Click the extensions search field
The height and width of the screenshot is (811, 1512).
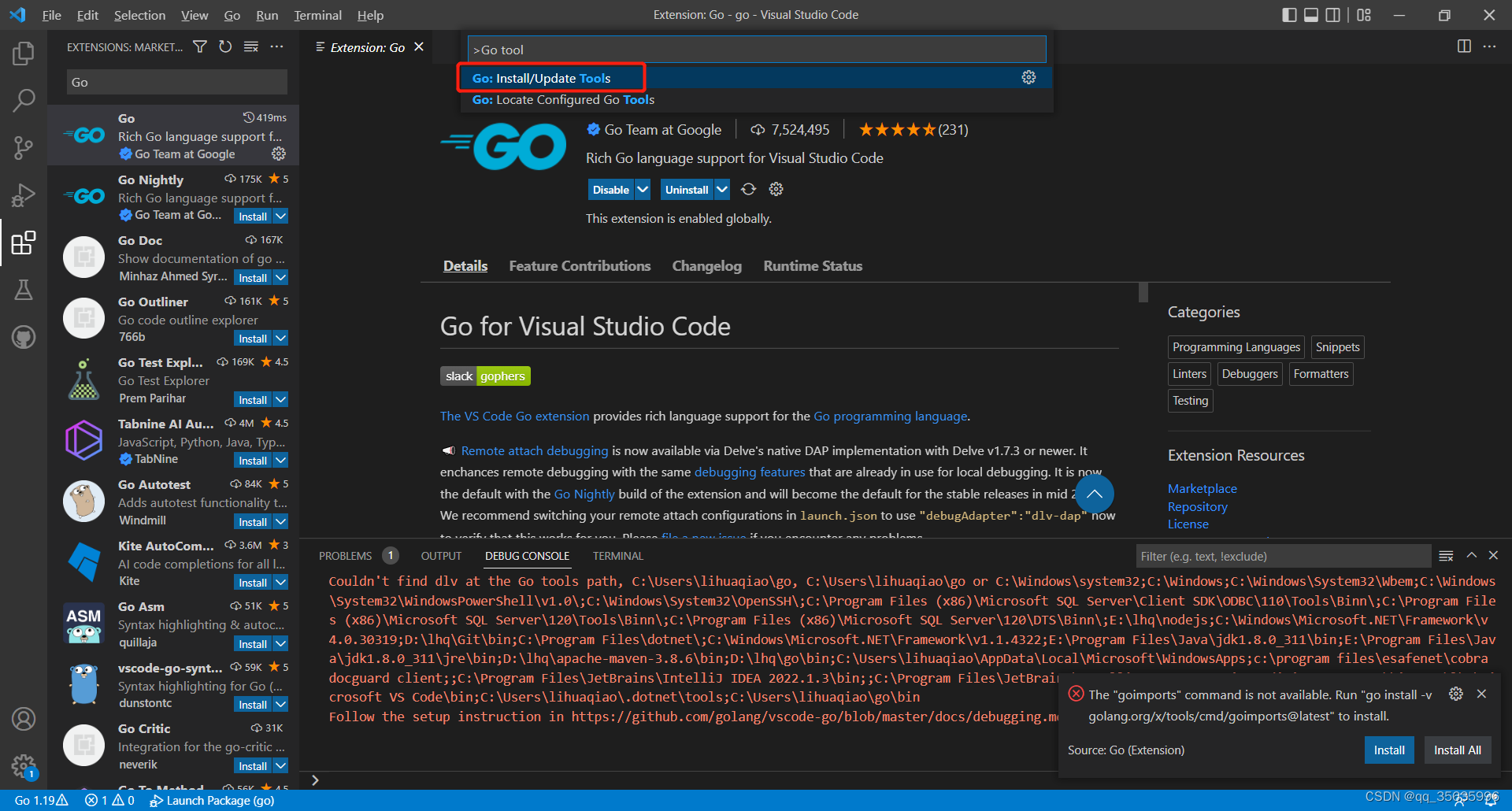point(177,82)
